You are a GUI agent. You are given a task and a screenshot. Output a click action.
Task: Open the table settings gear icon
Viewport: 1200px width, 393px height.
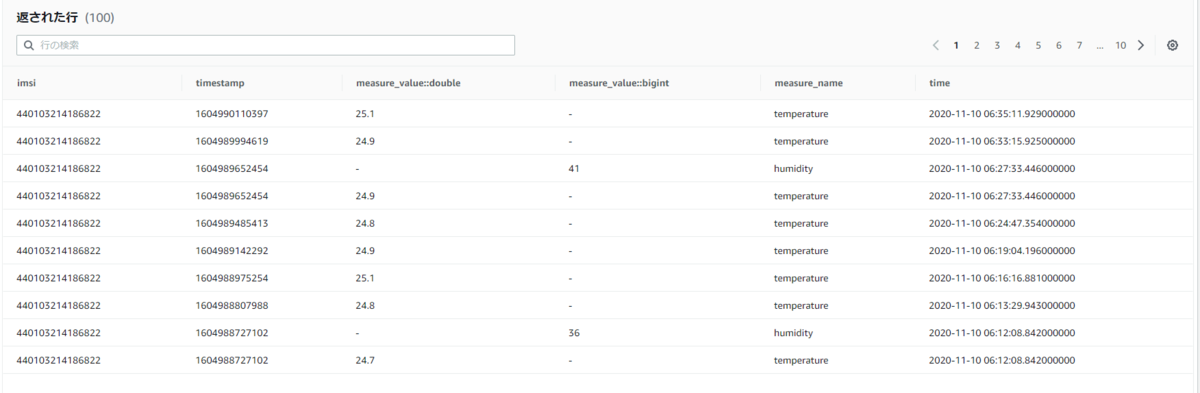point(1172,45)
